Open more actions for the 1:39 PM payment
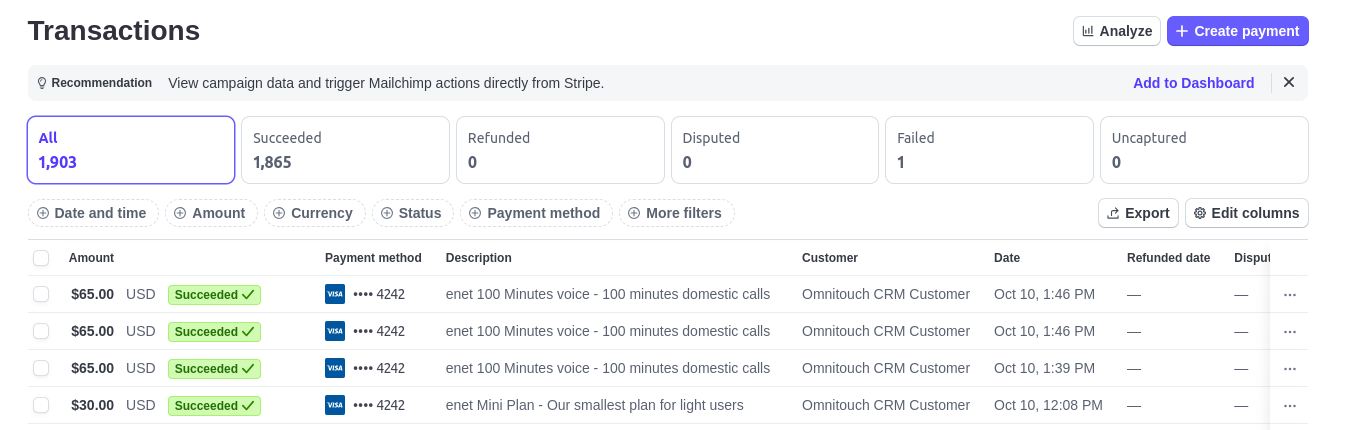Image resolution: width=1352 pixels, height=430 pixels. [1289, 368]
